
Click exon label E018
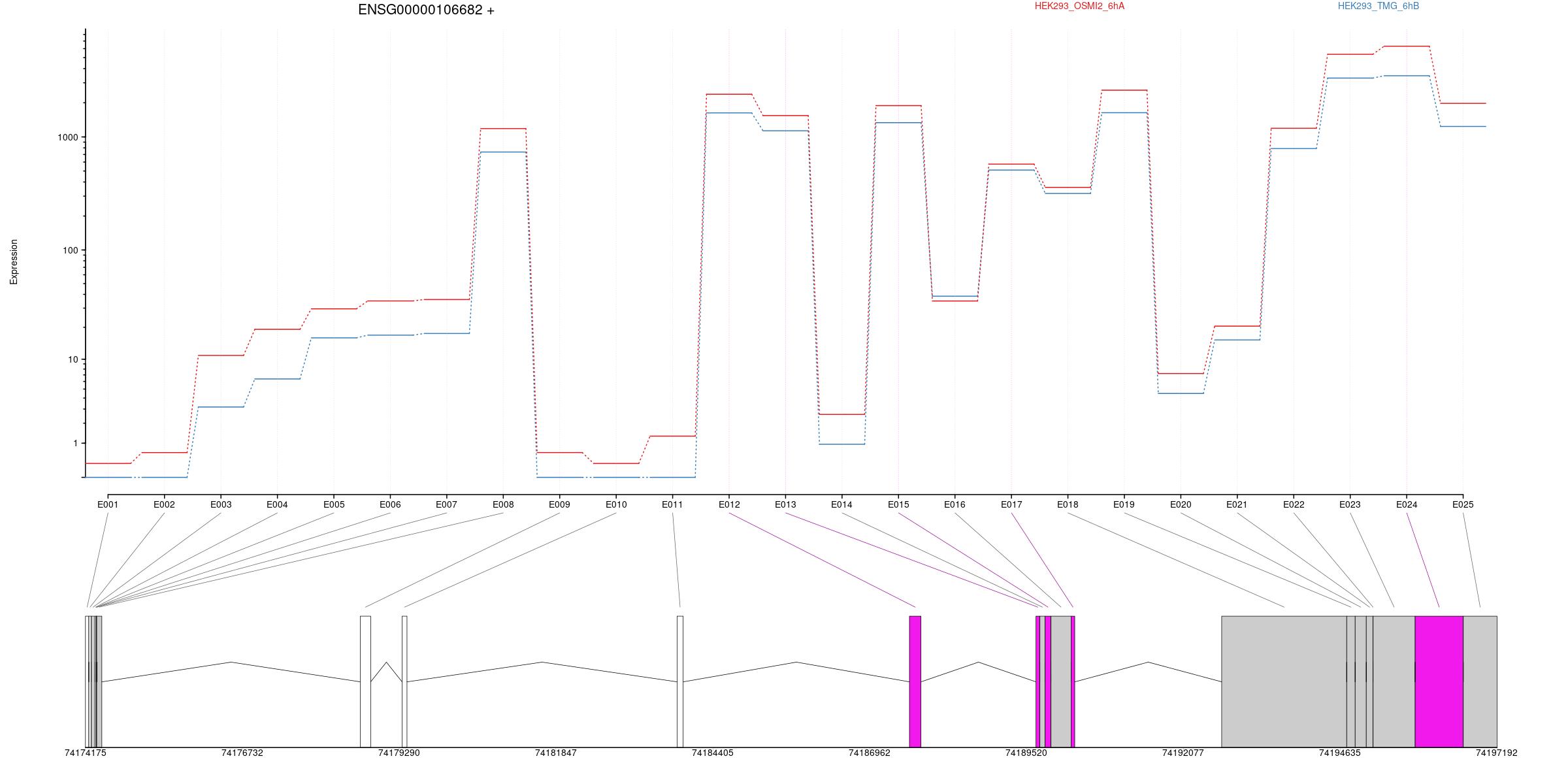pyautogui.click(x=1068, y=504)
